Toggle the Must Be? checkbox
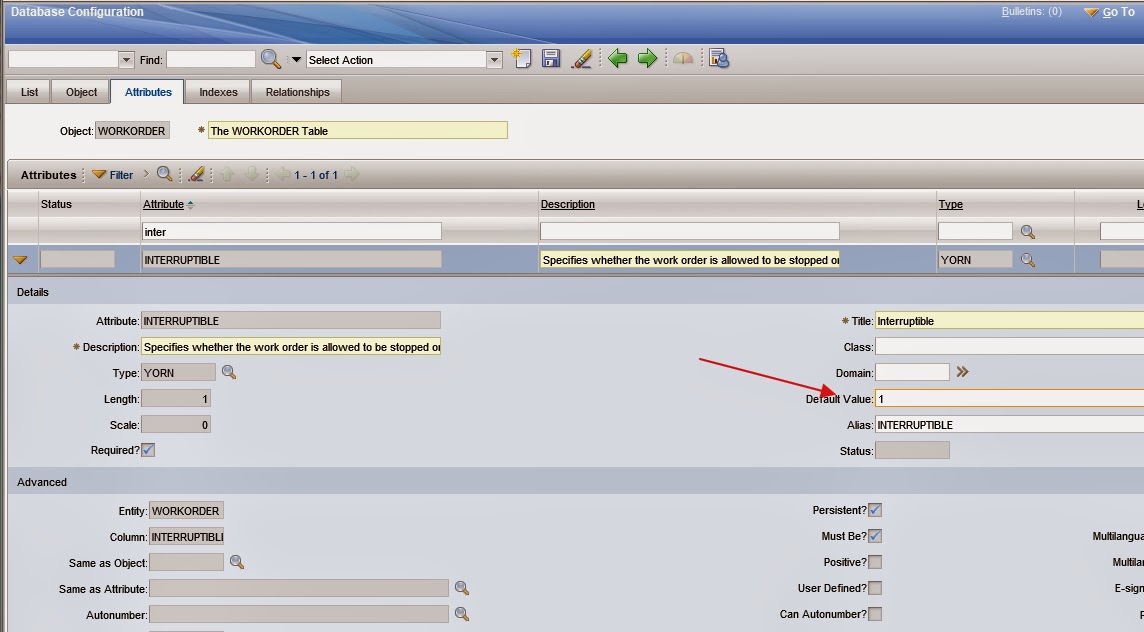 875,536
